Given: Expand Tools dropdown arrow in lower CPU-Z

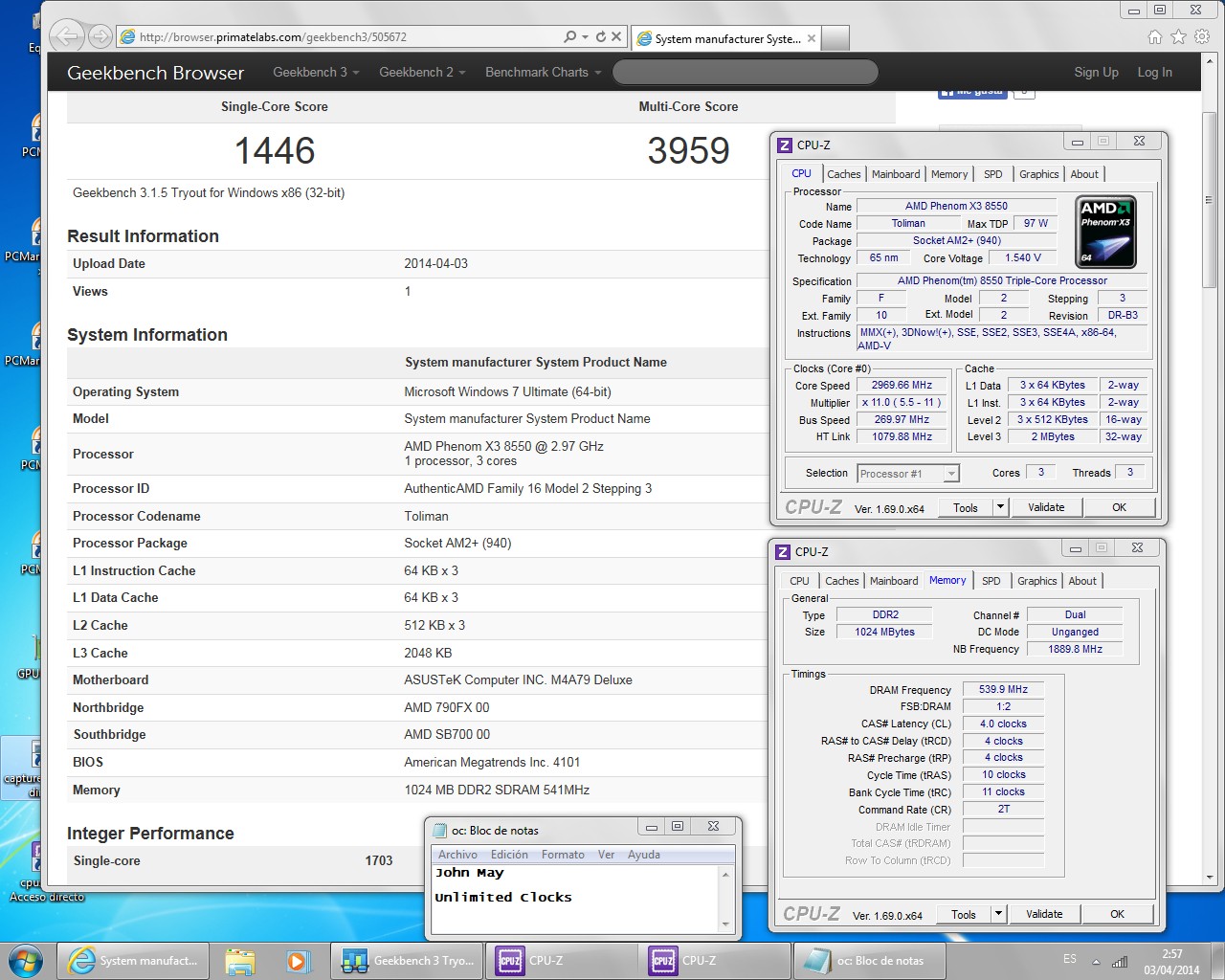Looking at the screenshot, I should (x=998, y=914).
